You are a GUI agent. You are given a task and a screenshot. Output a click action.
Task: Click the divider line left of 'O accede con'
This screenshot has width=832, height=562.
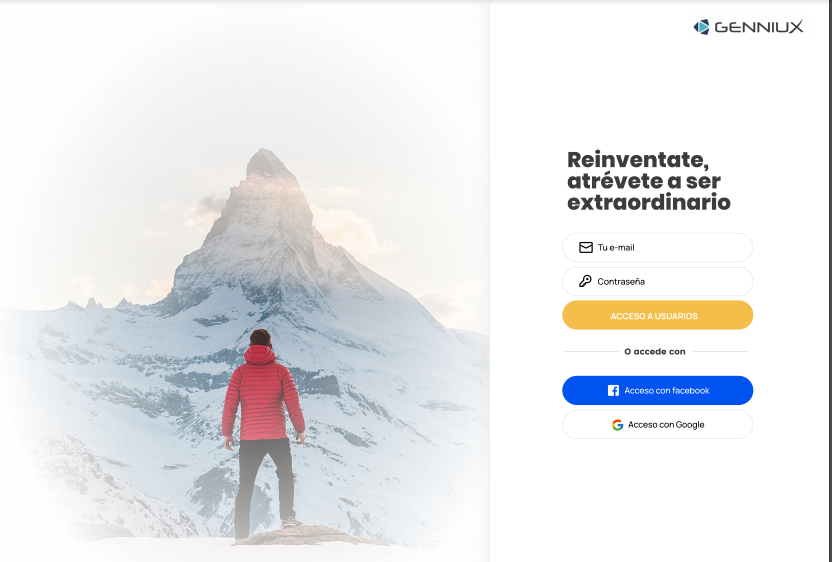591,351
